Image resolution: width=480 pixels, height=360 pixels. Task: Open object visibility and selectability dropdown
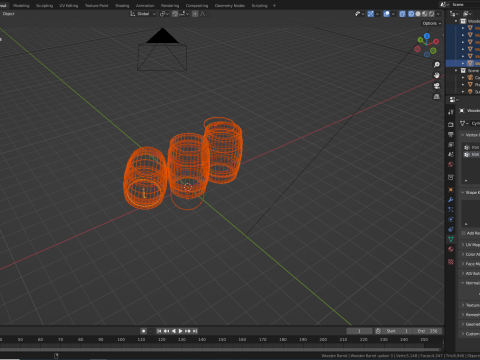click(359, 14)
